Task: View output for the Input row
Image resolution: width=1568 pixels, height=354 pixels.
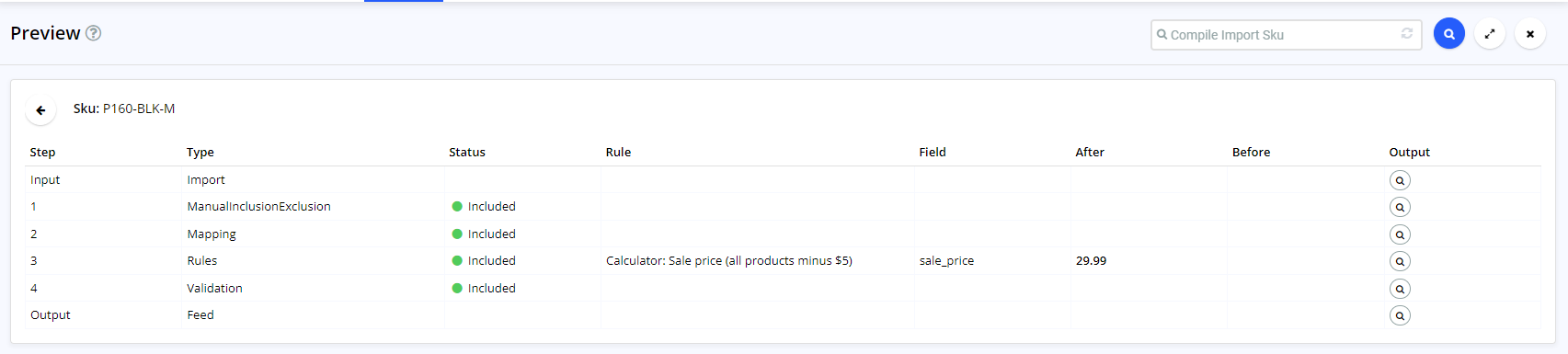Action: [x=1400, y=180]
